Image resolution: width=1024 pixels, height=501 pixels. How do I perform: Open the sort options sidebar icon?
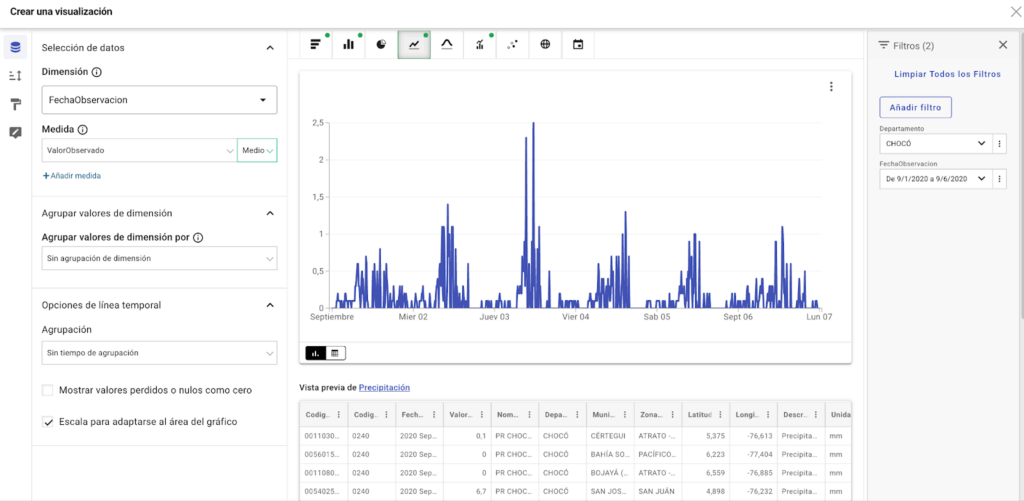(x=15, y=76)
